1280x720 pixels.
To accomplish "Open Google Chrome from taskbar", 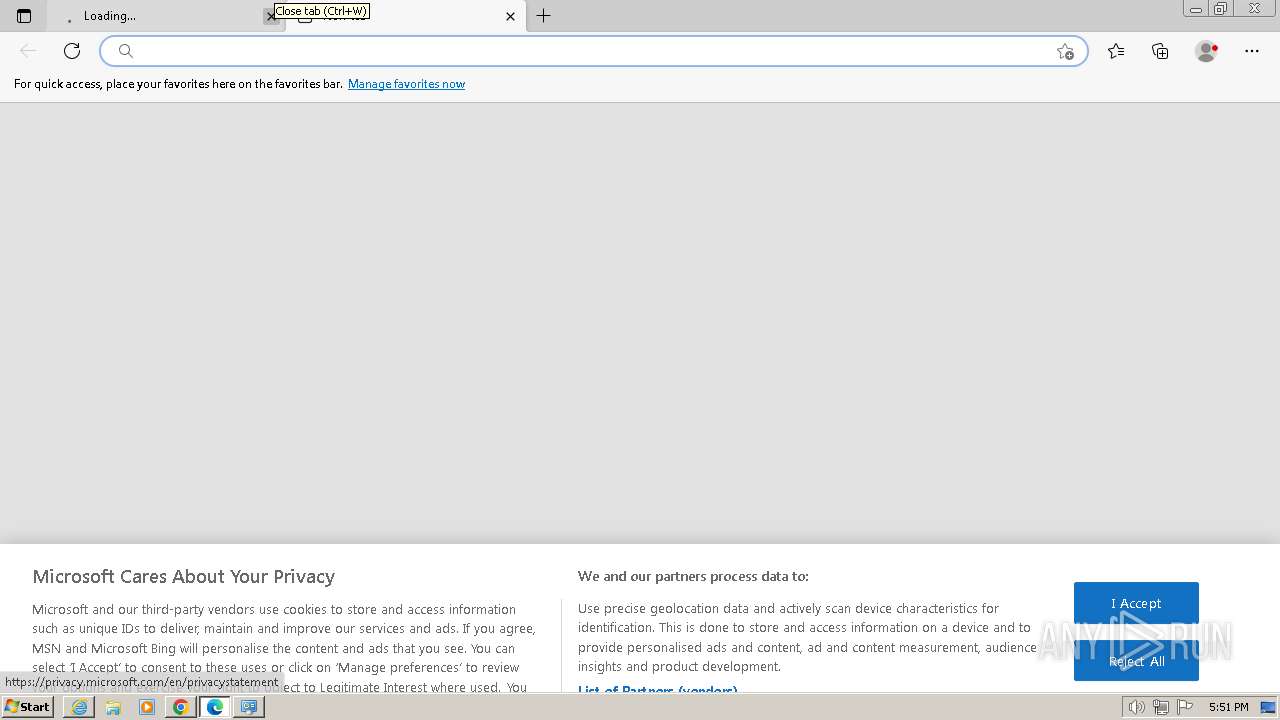I will pos(181,707).
